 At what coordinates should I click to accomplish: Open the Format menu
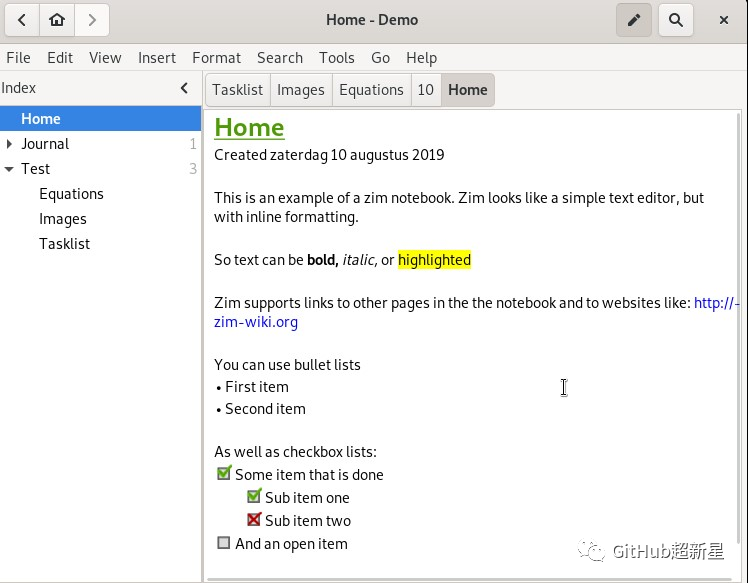pos(217,58)
